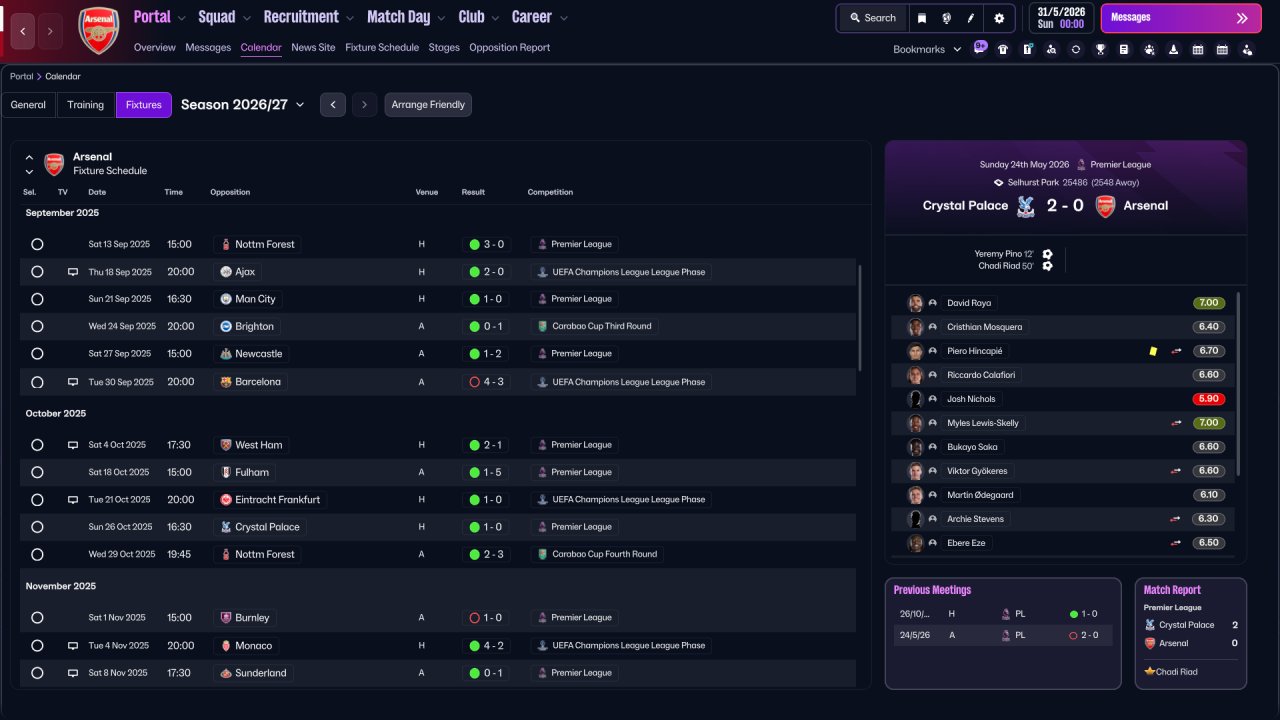
Task: Expand the Match Day menu chevron
Action: tap(441, 18)
